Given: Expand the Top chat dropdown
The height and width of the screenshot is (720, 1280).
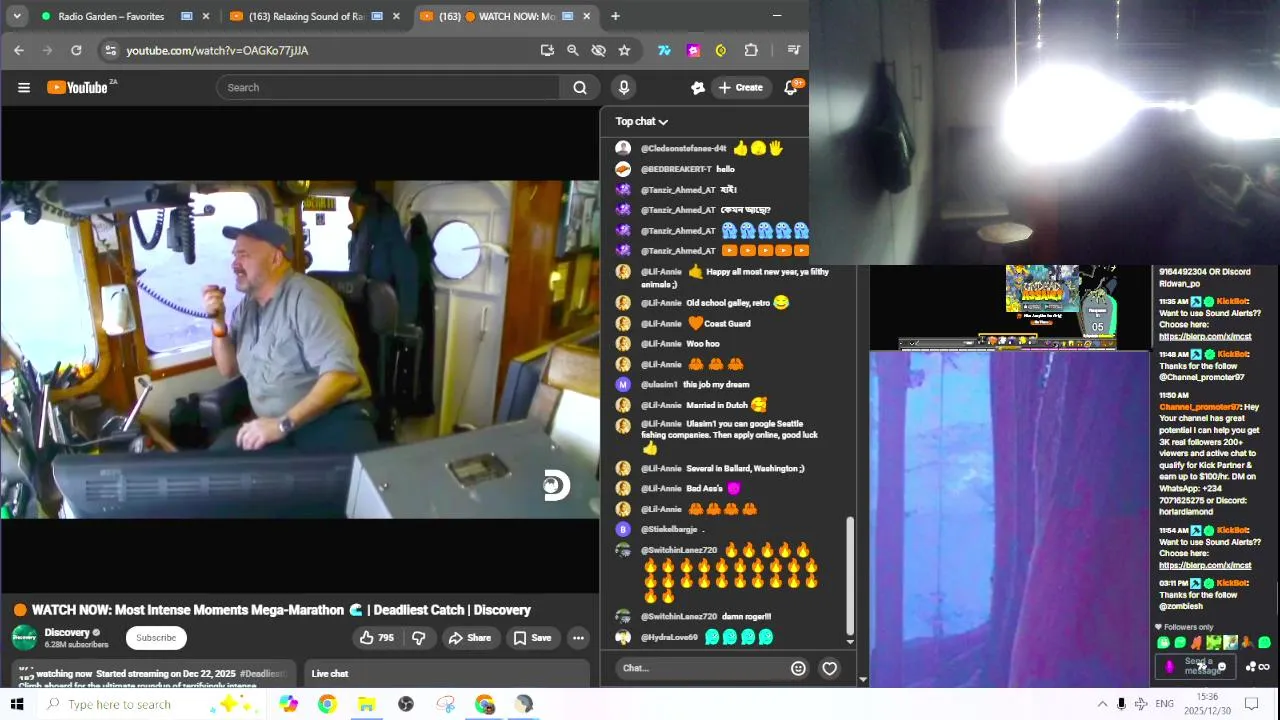Looking at the screenshot, I should point(642,122).
